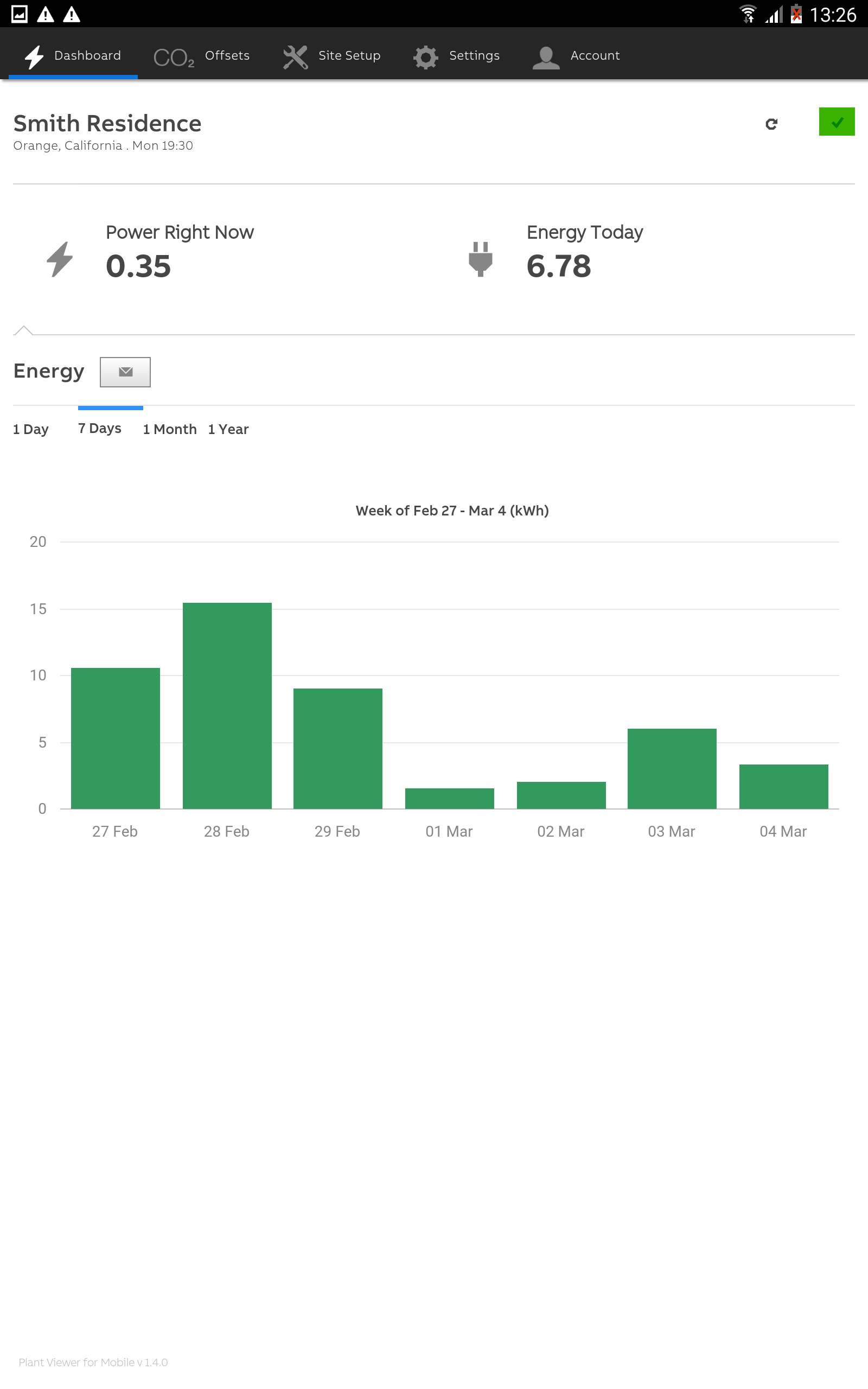868x1389 pixels.
Task: Tap the Energy Today label
Action: tap(585, 232)
